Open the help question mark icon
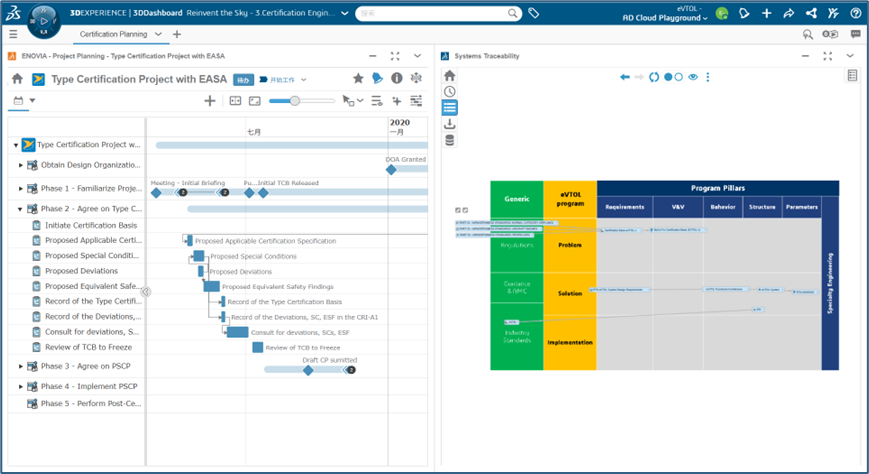Image resolution: width=869 pixels, height=474 pixels. pyautogui.click(x=856, y=13)
